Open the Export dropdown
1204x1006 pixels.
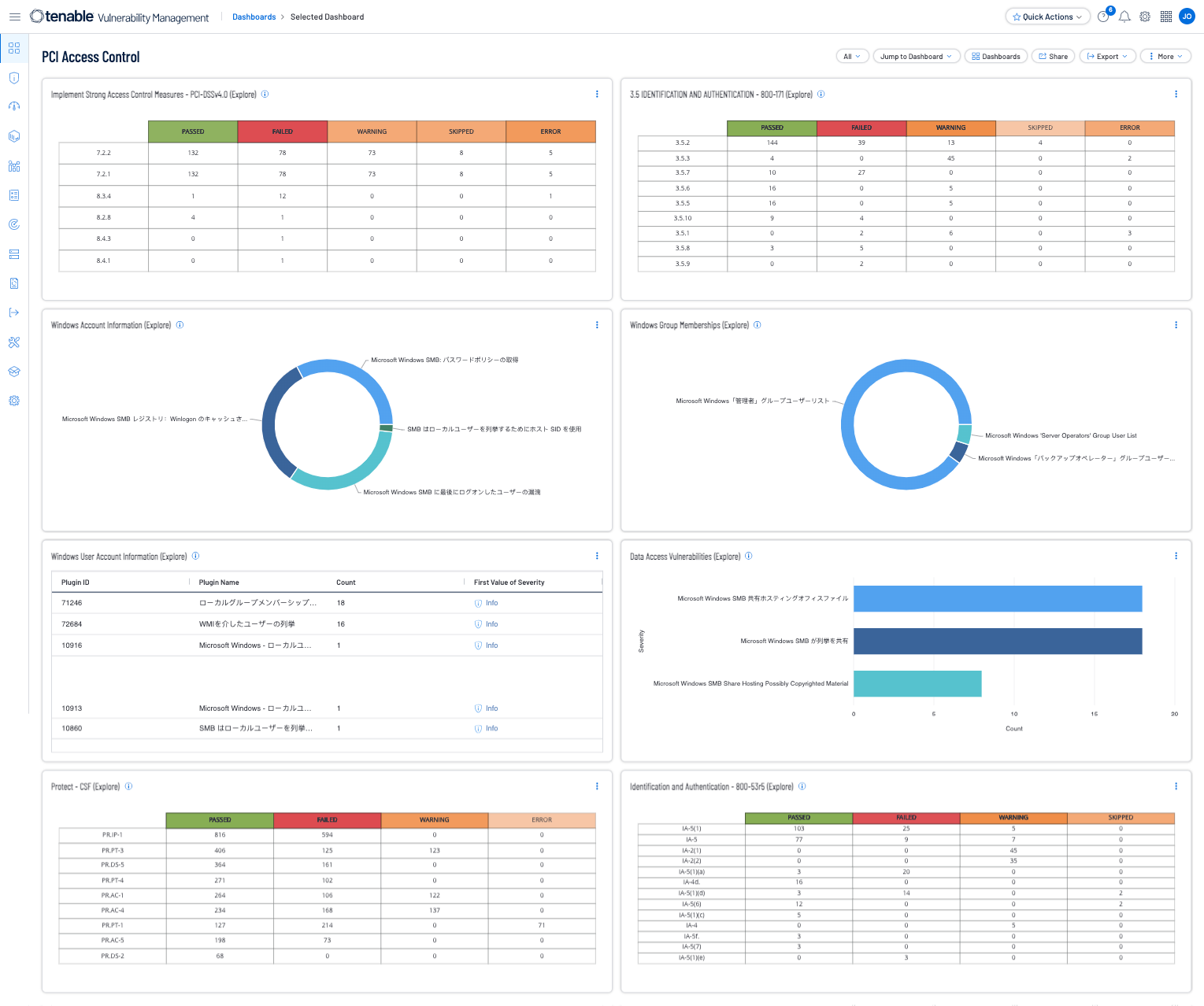[1107, 57]
